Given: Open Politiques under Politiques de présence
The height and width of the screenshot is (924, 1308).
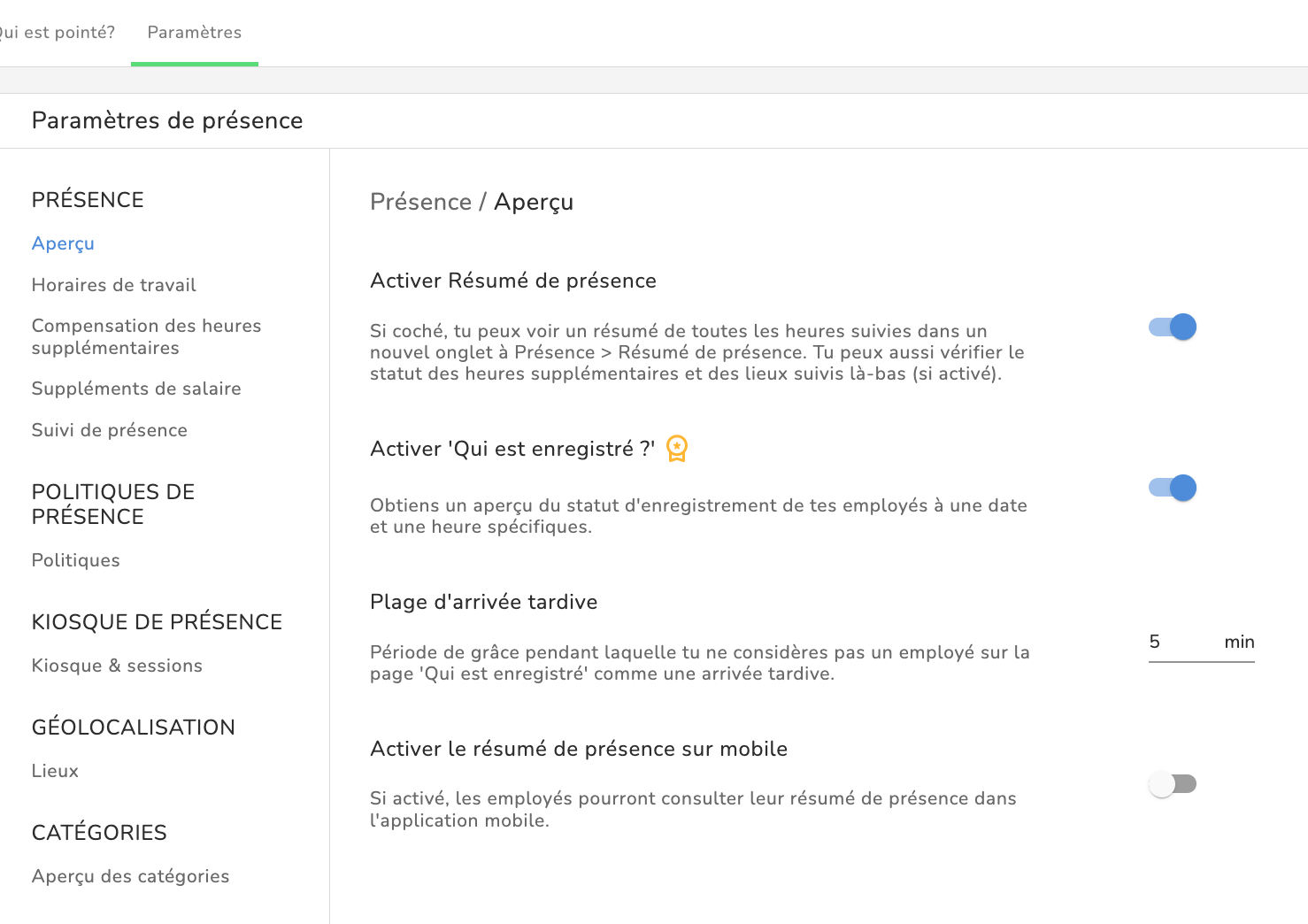Looking at the screenshot, I should tap(76, 560).
